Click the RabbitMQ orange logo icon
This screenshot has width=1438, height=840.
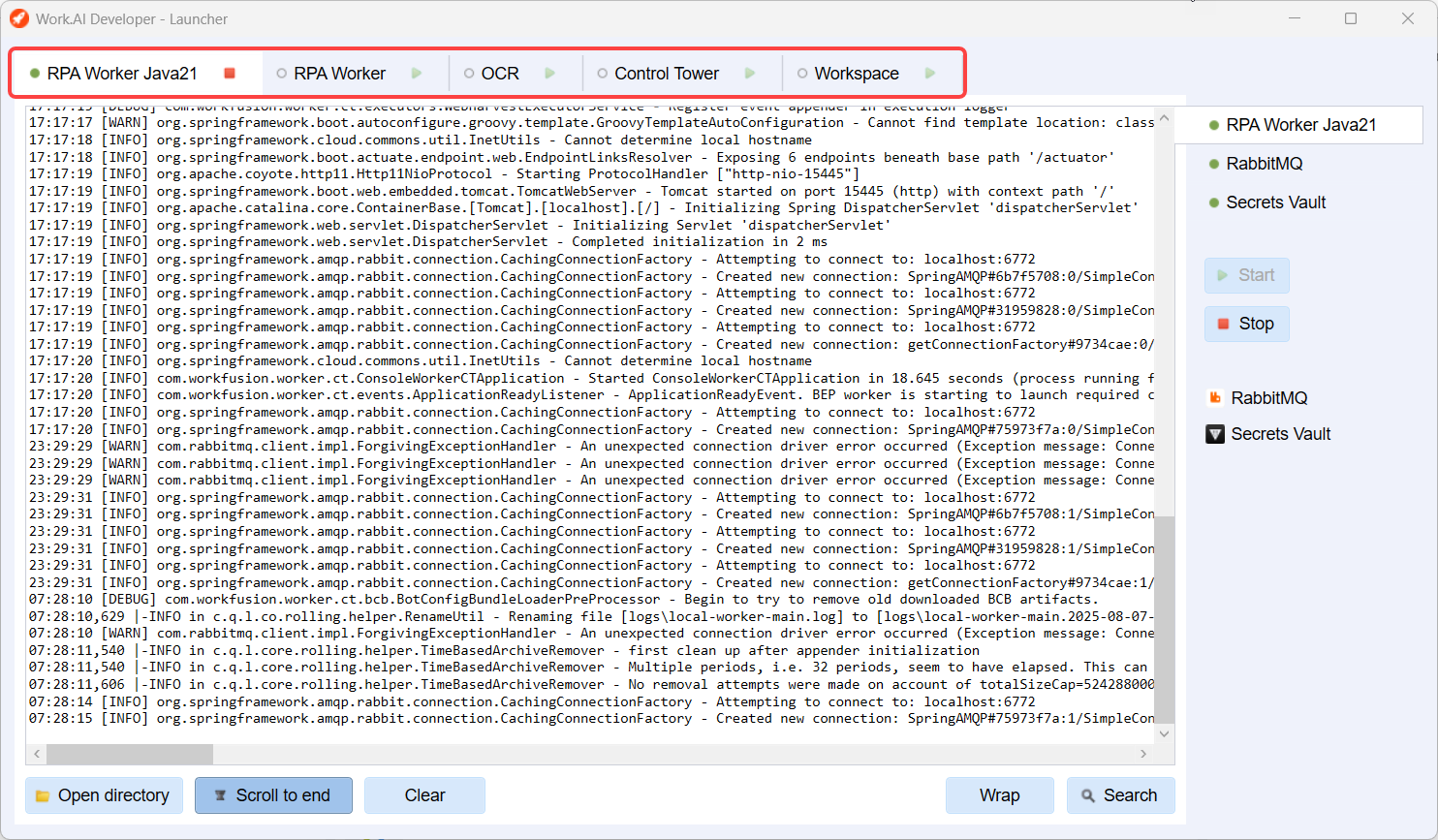pyautogui.click(x=1215, y=398)
